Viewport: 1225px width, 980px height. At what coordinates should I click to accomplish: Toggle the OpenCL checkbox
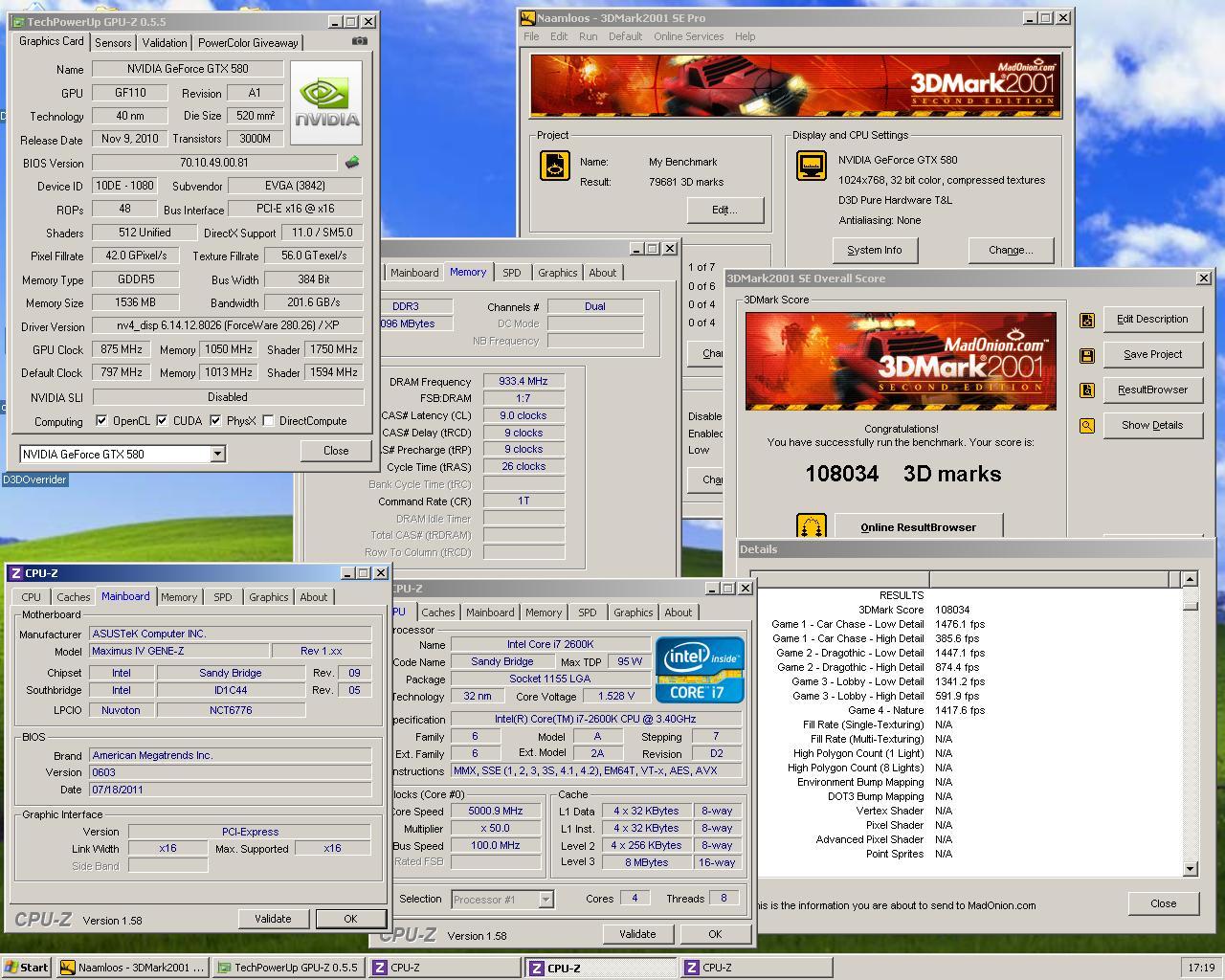(x=101, y=420)
